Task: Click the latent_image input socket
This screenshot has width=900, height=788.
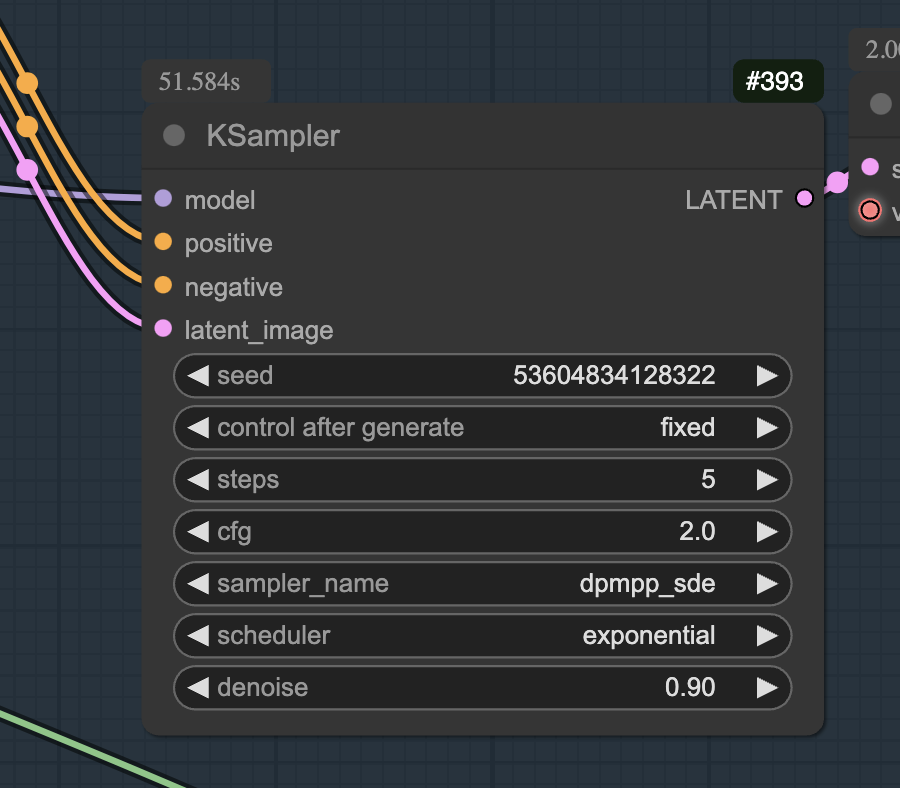Action: (164, 329)
